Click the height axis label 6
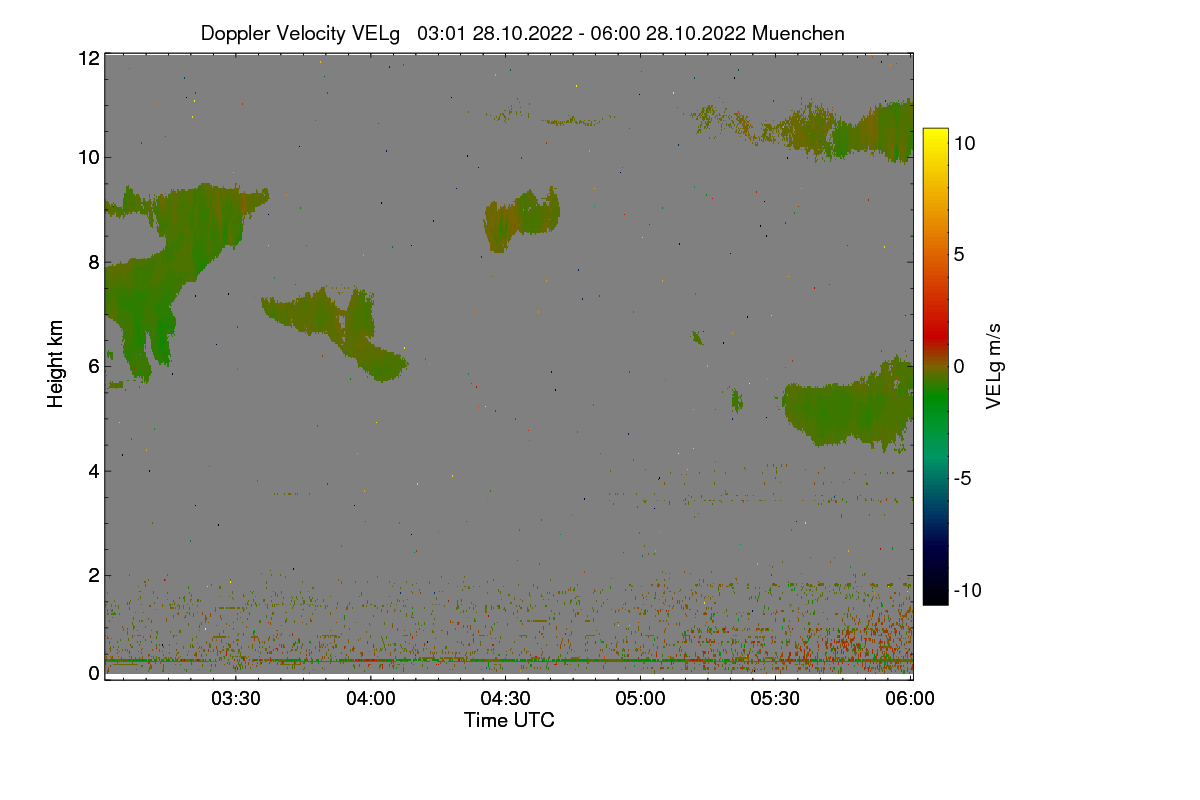 click(x=94, y=366)
